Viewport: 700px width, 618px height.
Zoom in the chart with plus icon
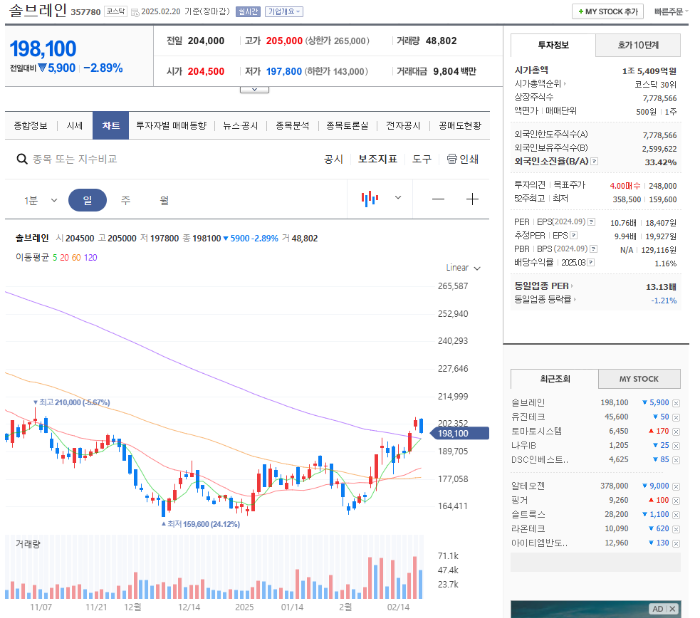click(472, 199)
